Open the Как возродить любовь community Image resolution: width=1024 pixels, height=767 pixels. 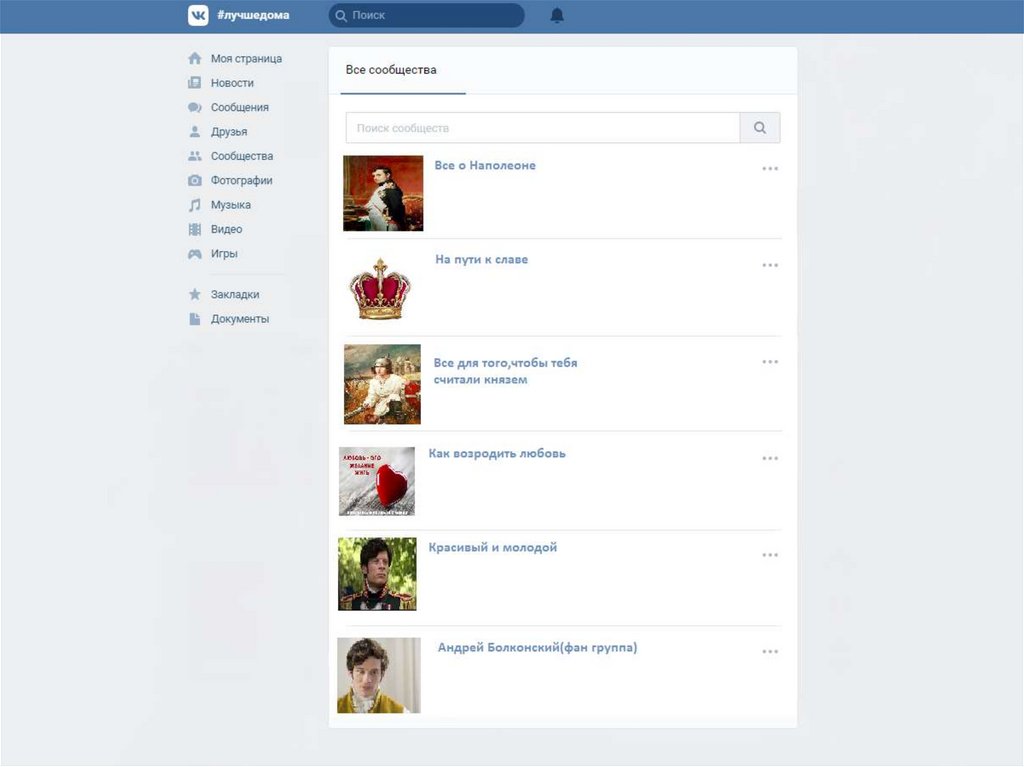coord(497,453)
